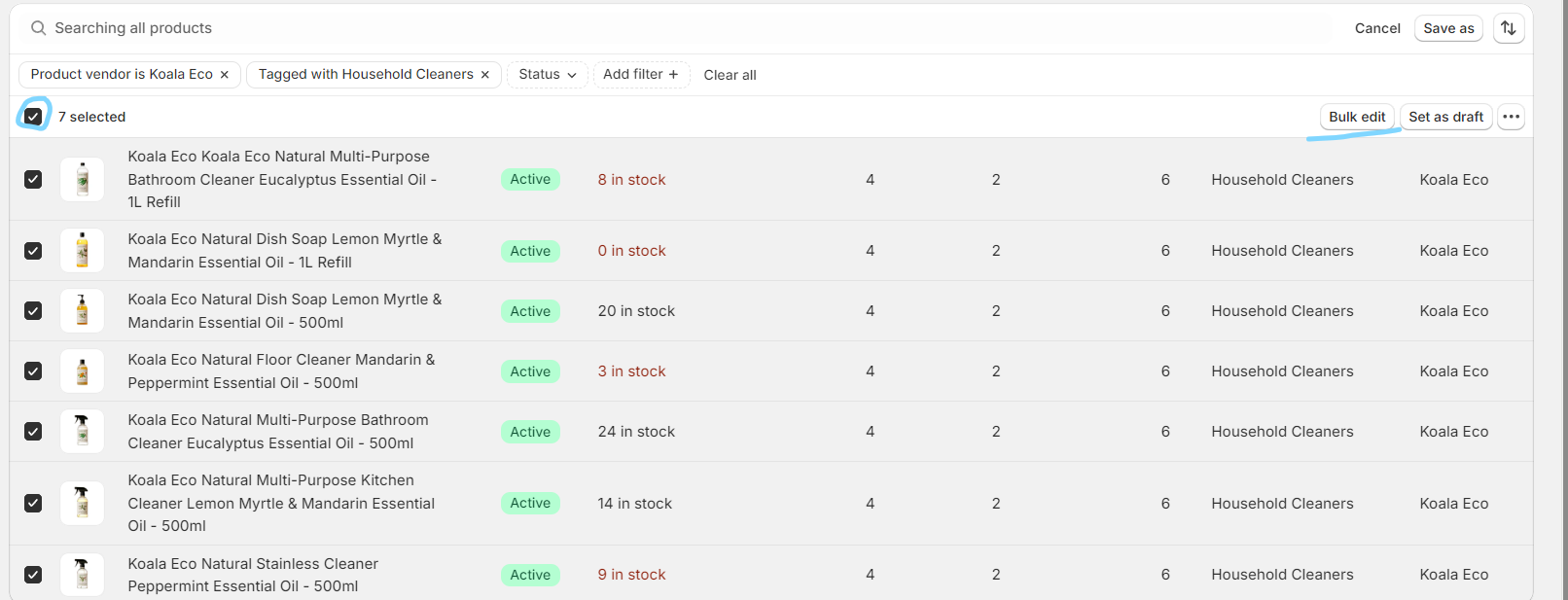
Task: Click the 7 selected label
Action: (91, 117)
